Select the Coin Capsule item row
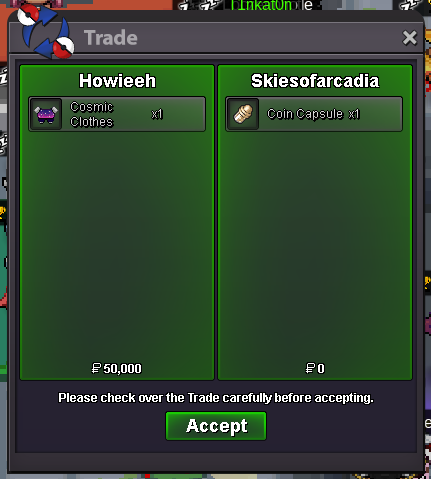Screen dimensions: 431x479 (314, 114)
